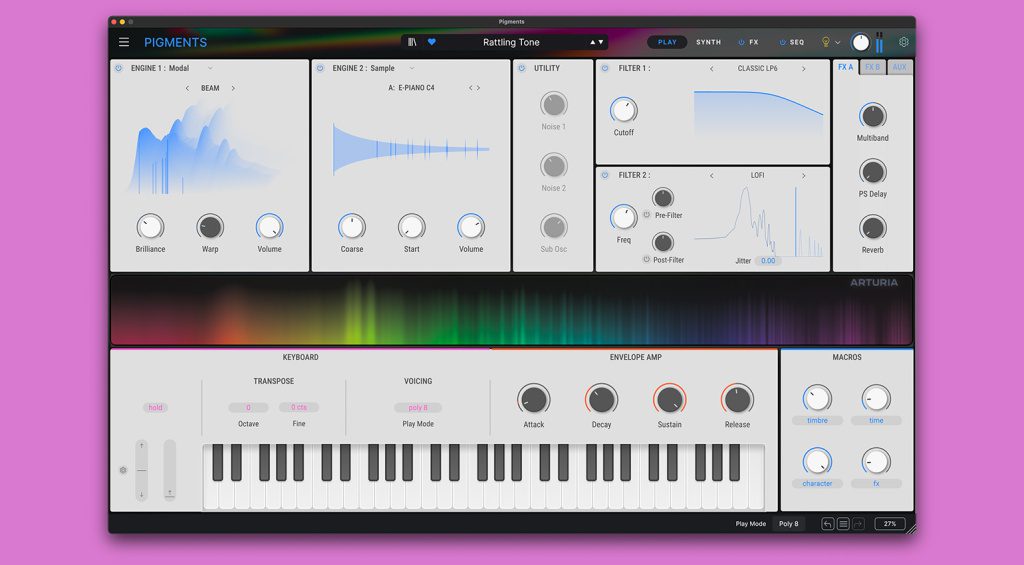Image resolution: width=1024 pixels, height=565 pixels.
Task: Enable the Post-Filter power switch
Action: tap(647, 259)
